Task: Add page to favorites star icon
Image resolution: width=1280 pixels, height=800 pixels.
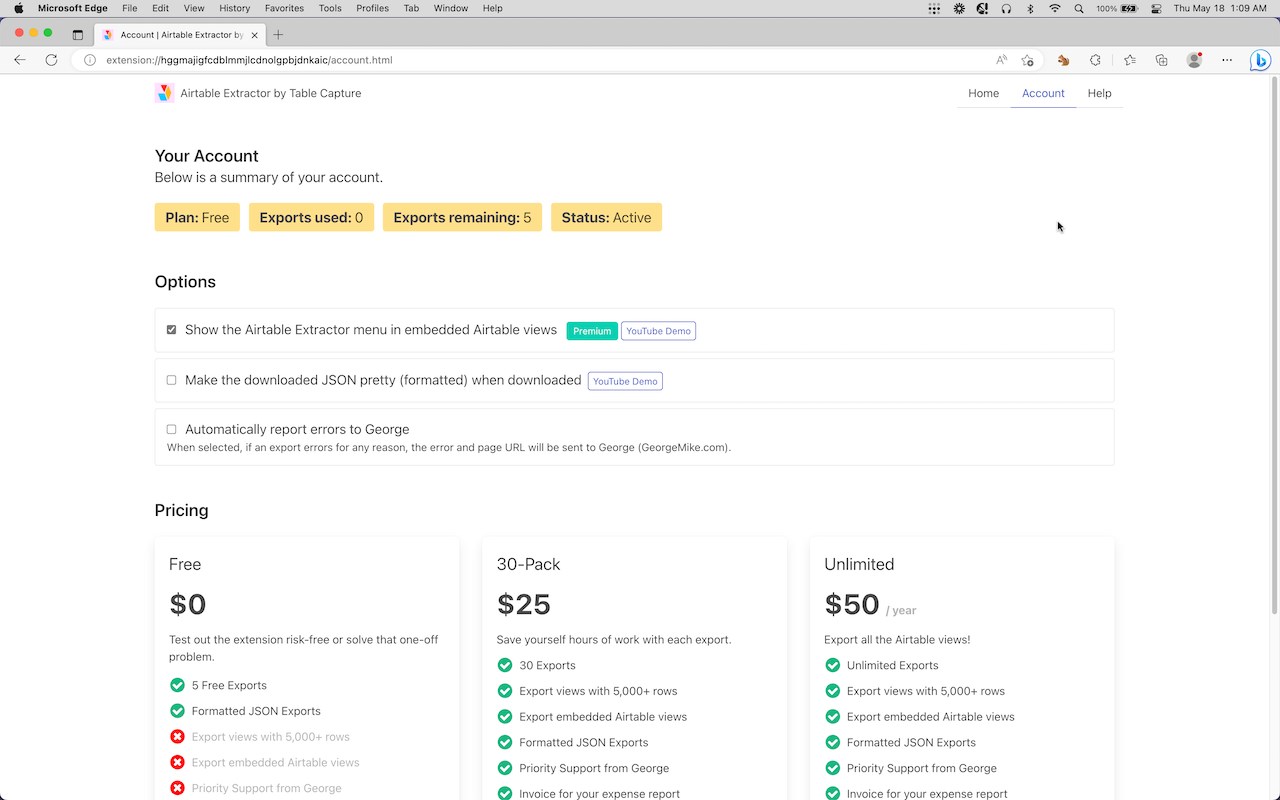Action: click(x=1027, y=60)
